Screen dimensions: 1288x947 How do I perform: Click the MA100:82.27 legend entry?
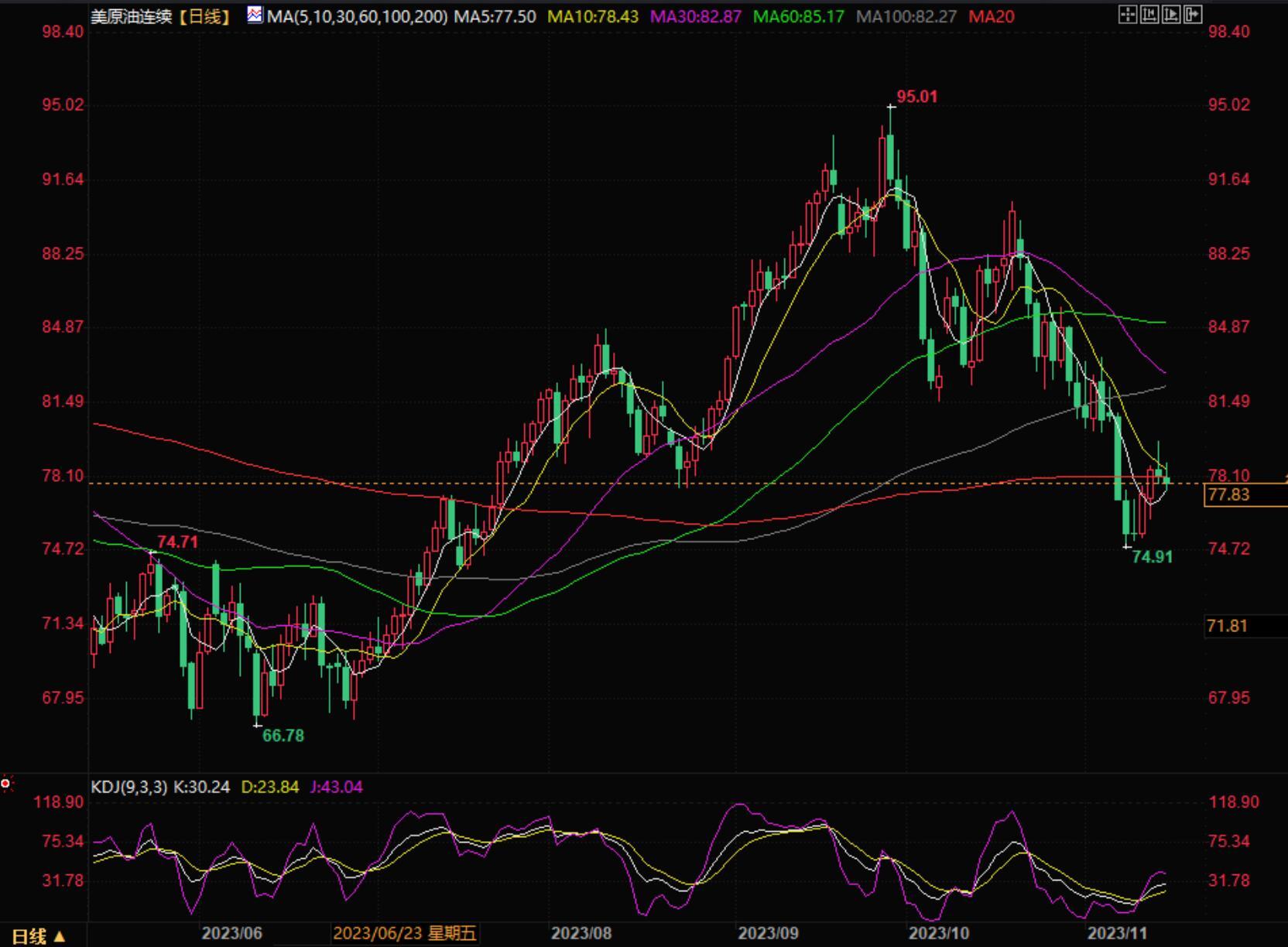tap(906, 16)
